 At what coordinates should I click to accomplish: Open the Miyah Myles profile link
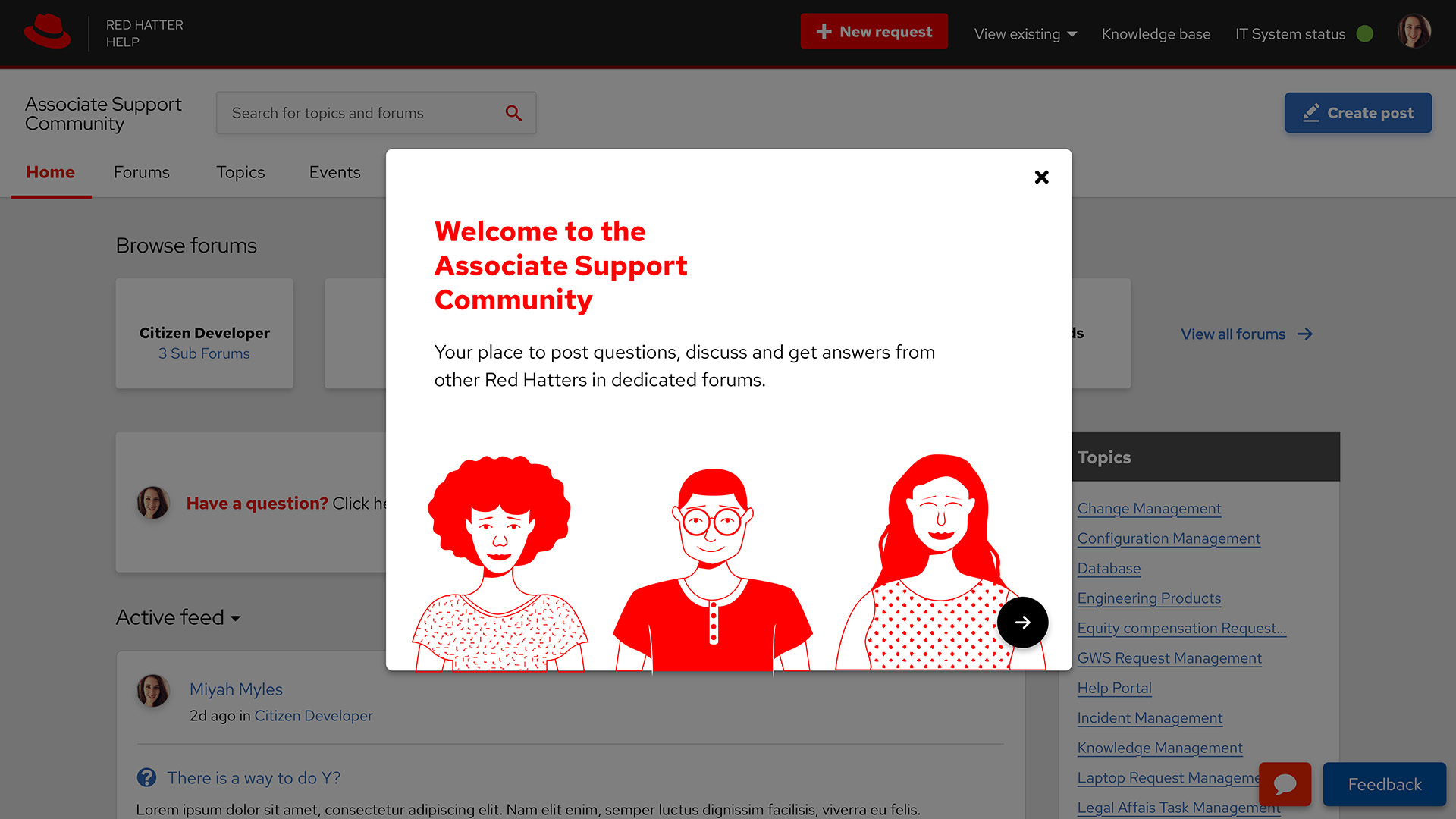click(236, 689)
